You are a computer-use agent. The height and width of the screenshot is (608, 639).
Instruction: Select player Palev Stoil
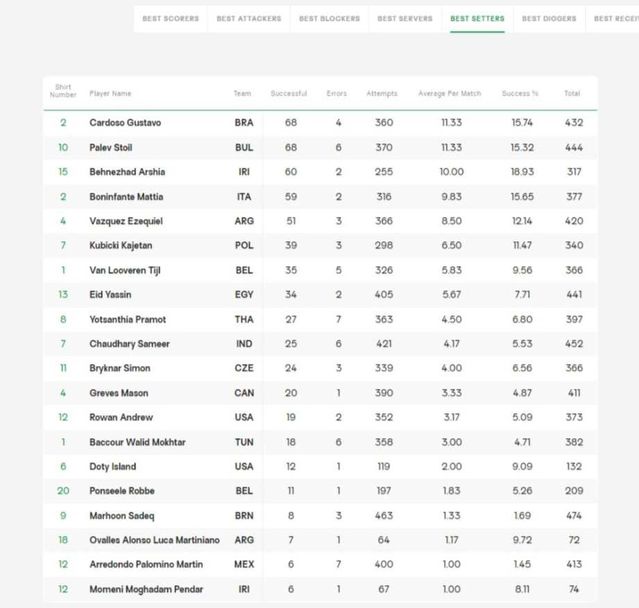(x=111, y=148)
